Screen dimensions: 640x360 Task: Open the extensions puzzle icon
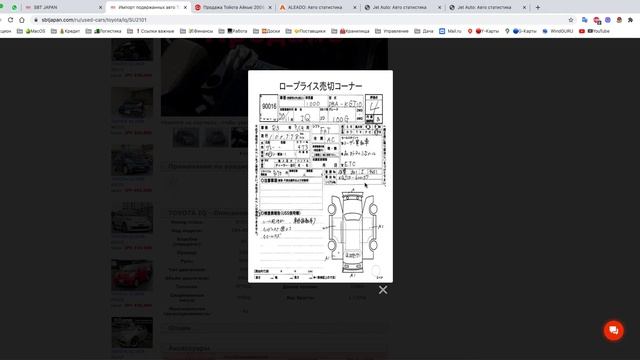click(630, 20)
